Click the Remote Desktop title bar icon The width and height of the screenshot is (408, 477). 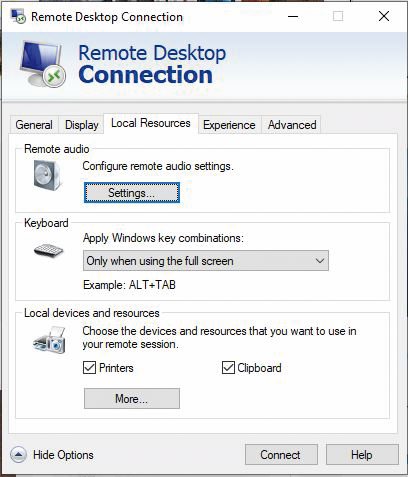pyautogui.click(x=18, y=16)
